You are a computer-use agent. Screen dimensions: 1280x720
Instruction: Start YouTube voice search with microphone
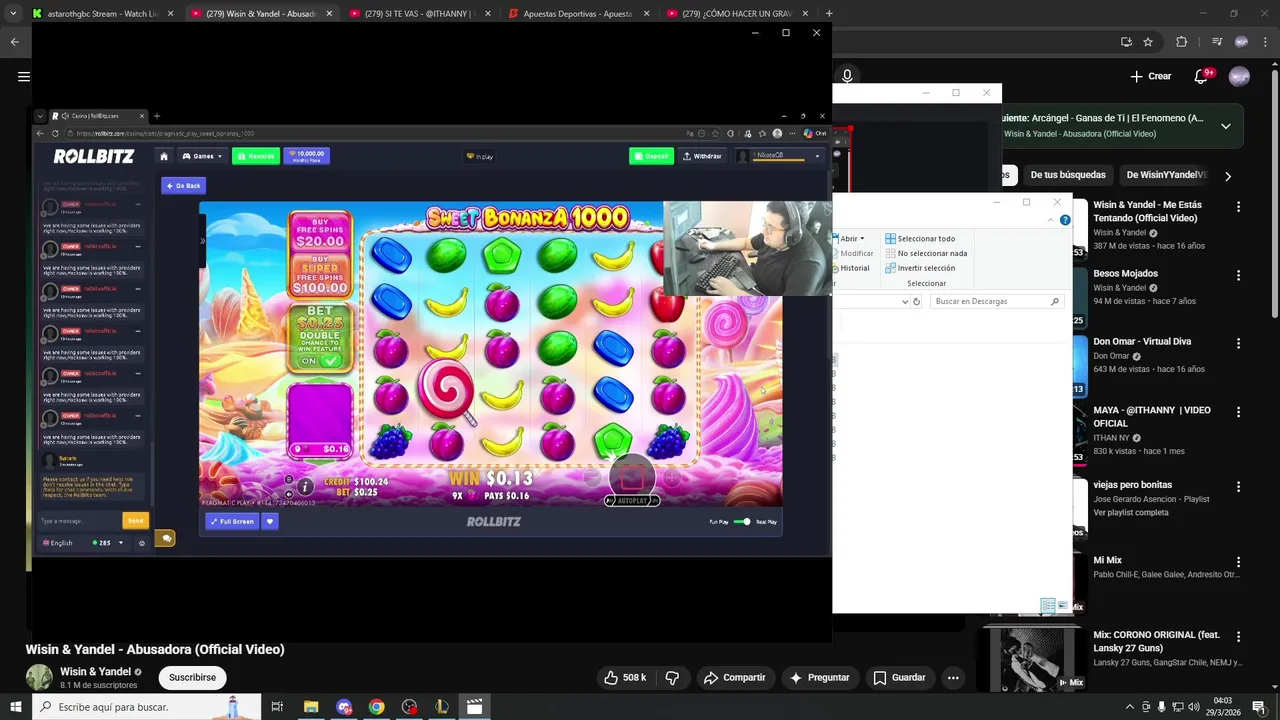[847, 76]
